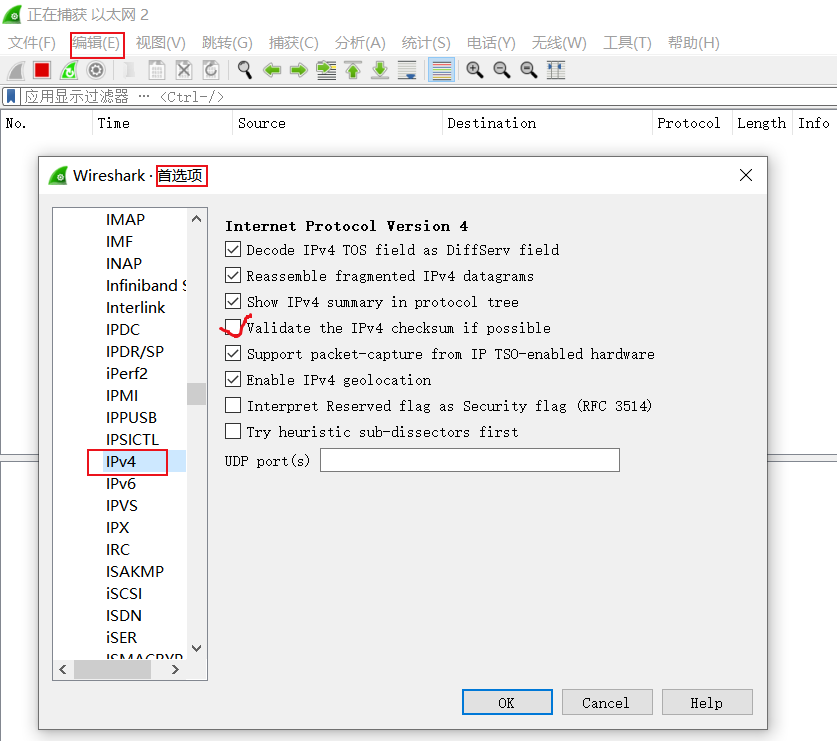Open the 电话(Y) menu
The height and width of the screenshot is (741, 837).
491,43
